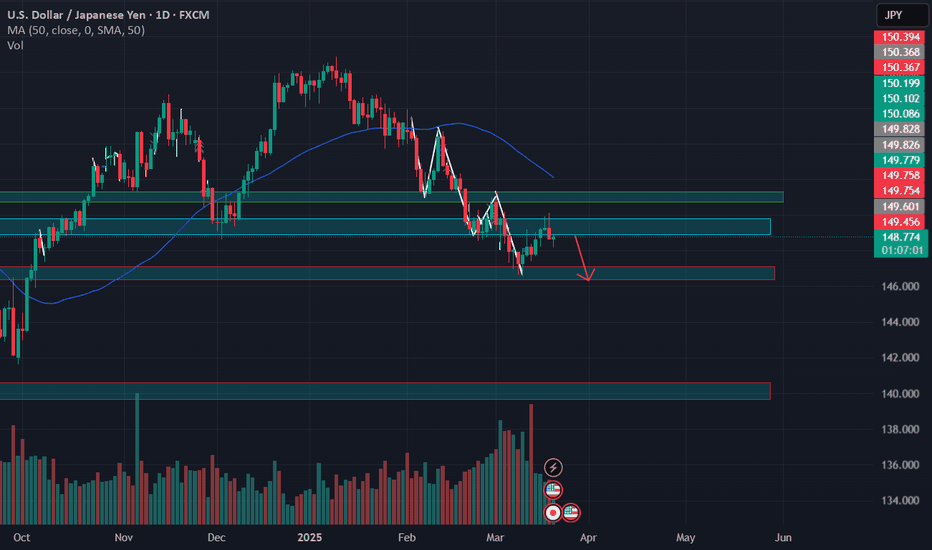This screenshot has width=932, height=550.
Task: Select the red-bordered zone rectangle near 140.000
Action: 385,391
